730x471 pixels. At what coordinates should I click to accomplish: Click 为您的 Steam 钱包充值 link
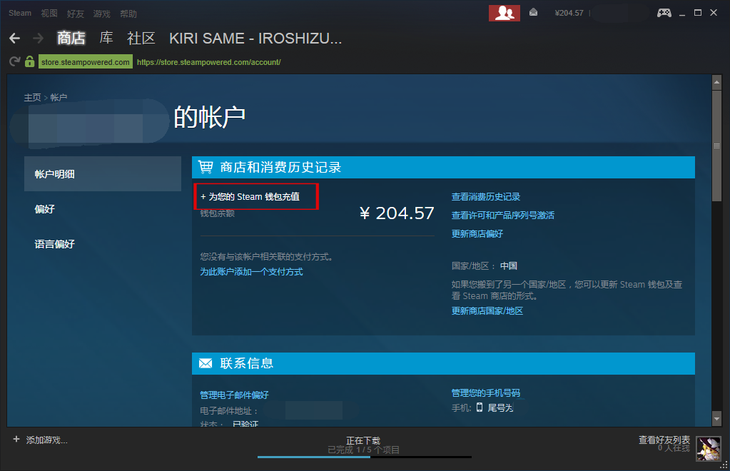coord(250,196)
